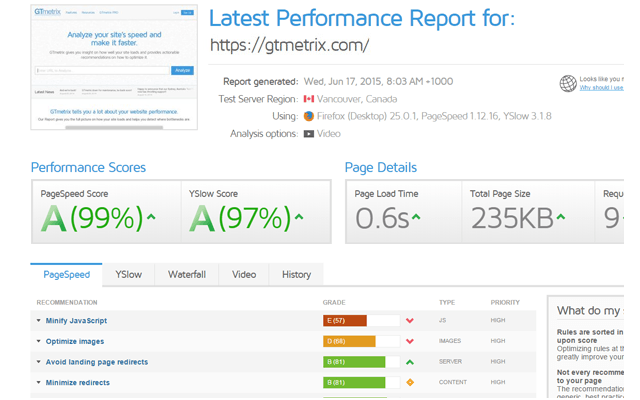The width and height of the screenshot is (640, 400).
Task: Click the 'Vancouver, Canada' region text
Action: [357, 99]
